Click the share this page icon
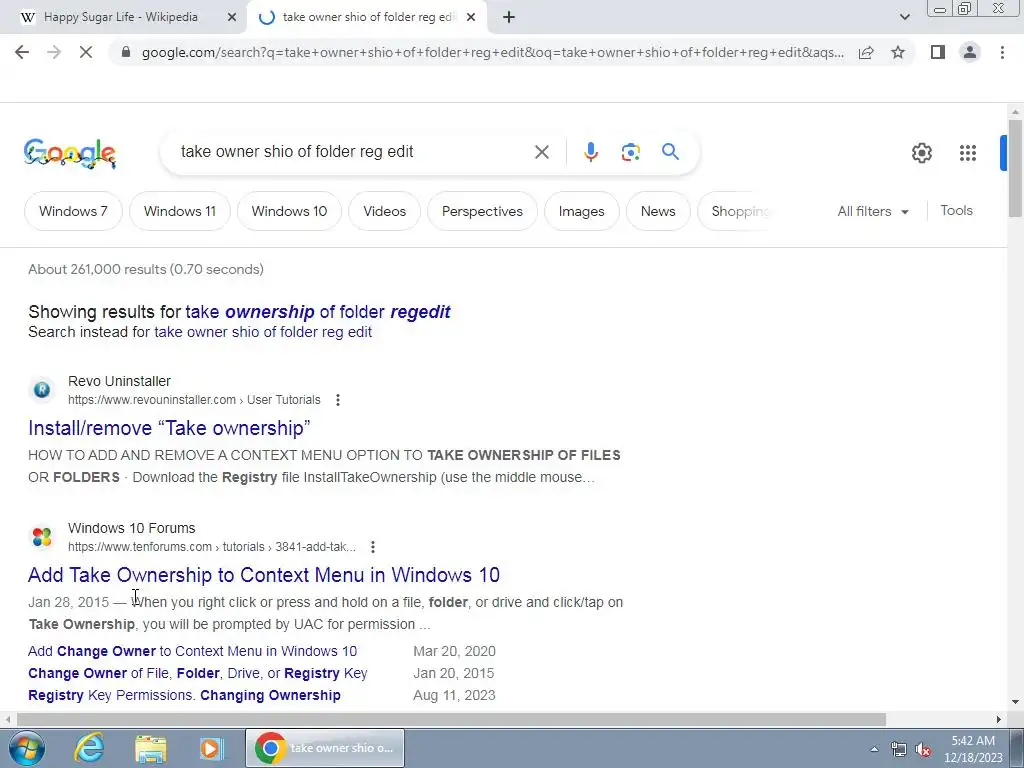This screenshot has width=1024, height=768. (866, 52)
